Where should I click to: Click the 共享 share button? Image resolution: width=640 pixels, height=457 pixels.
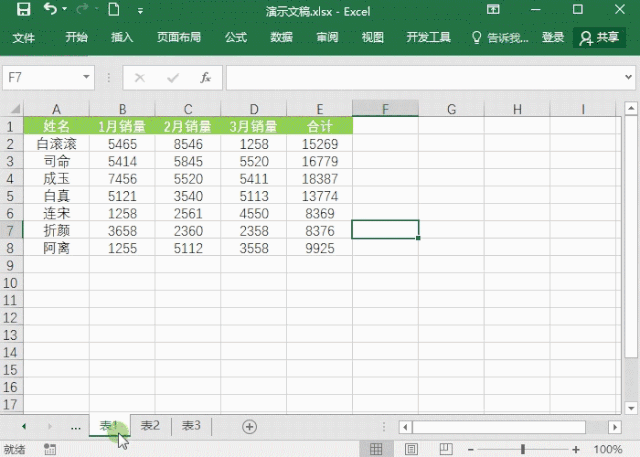point(600,38)
